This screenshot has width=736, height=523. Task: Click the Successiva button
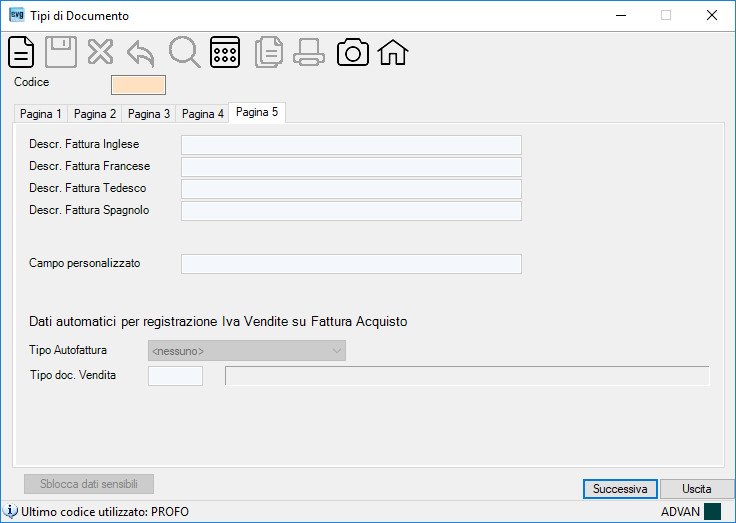tap(620, 489)
